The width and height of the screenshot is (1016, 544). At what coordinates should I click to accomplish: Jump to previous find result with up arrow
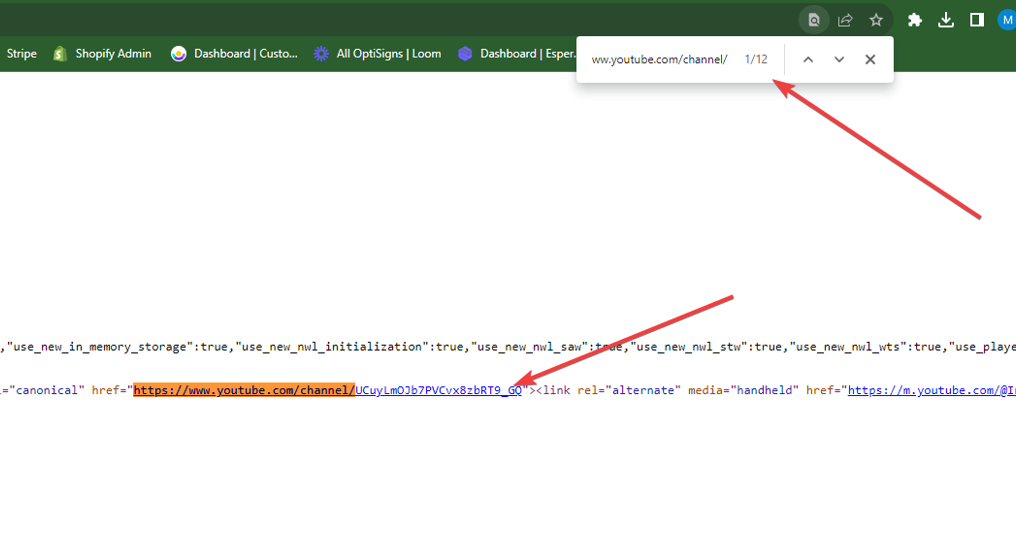click(x=808, y=60)
